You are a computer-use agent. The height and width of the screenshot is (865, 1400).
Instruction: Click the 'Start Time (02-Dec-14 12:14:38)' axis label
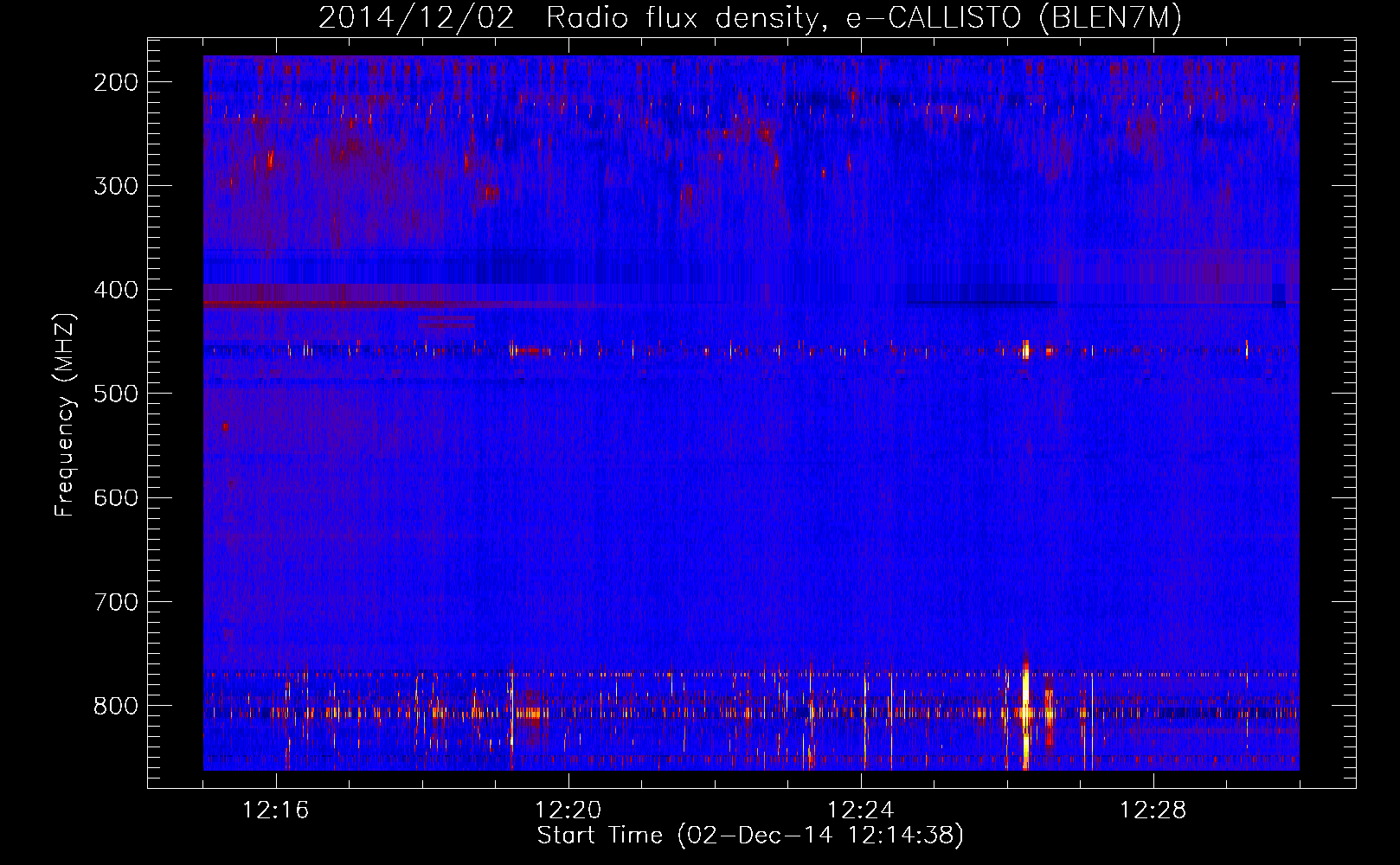(750, 836)
